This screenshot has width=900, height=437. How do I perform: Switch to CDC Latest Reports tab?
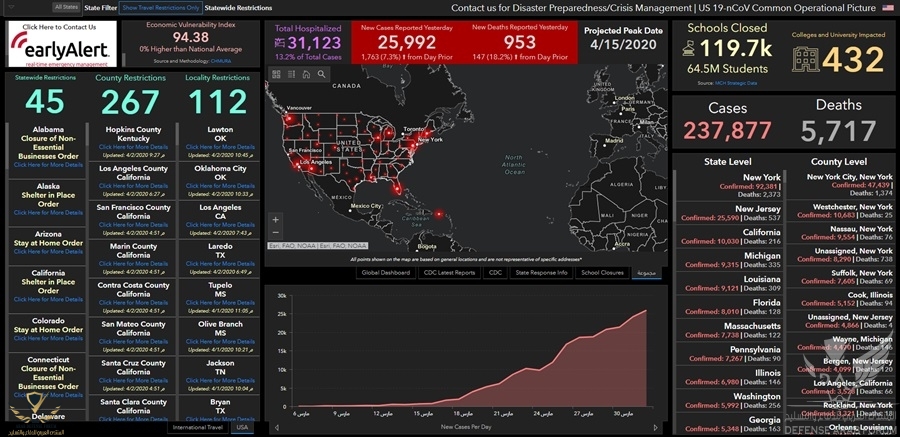tap(449, 273)
